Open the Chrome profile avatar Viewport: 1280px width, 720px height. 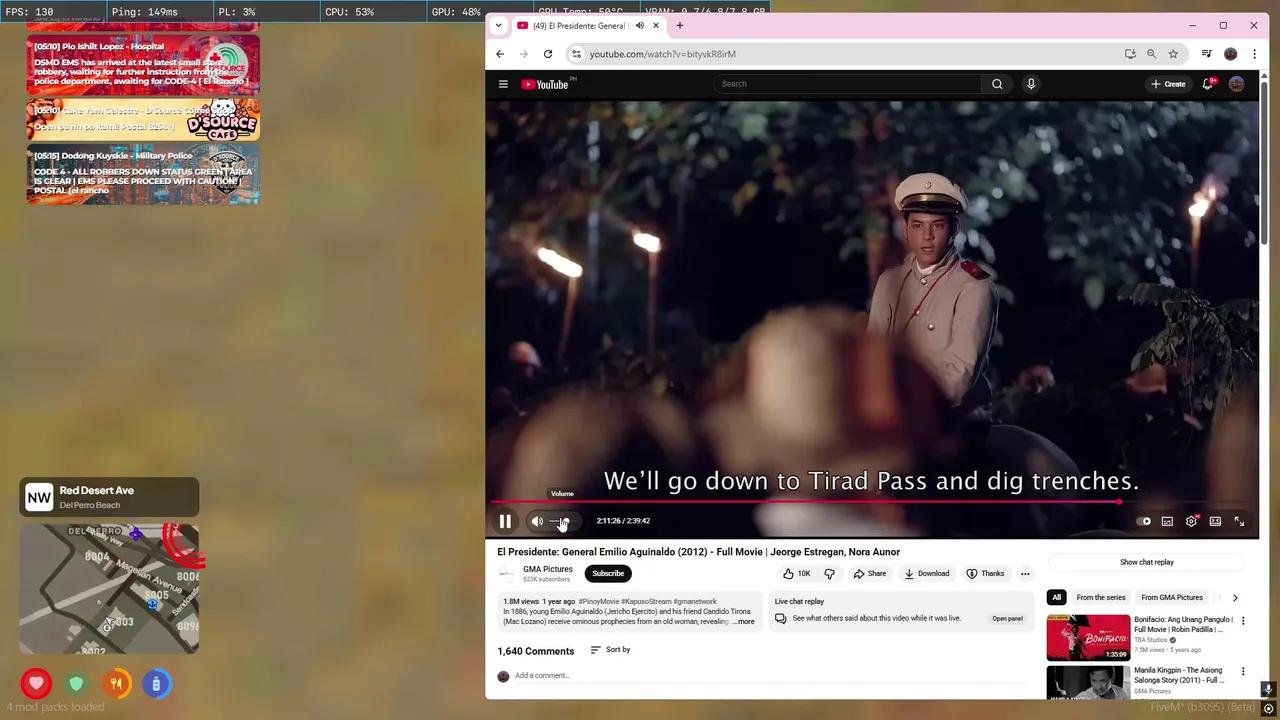pos(1231,54)
